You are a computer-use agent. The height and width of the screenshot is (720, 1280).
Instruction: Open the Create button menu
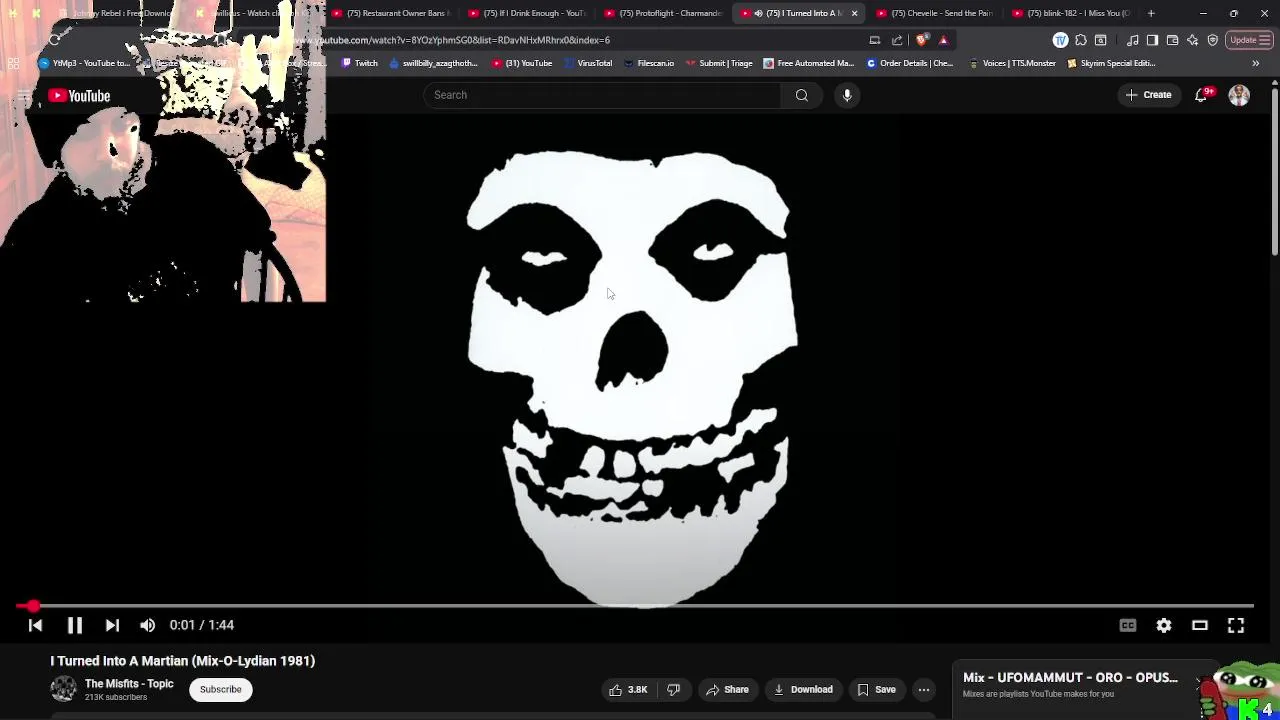(1148, 95)
